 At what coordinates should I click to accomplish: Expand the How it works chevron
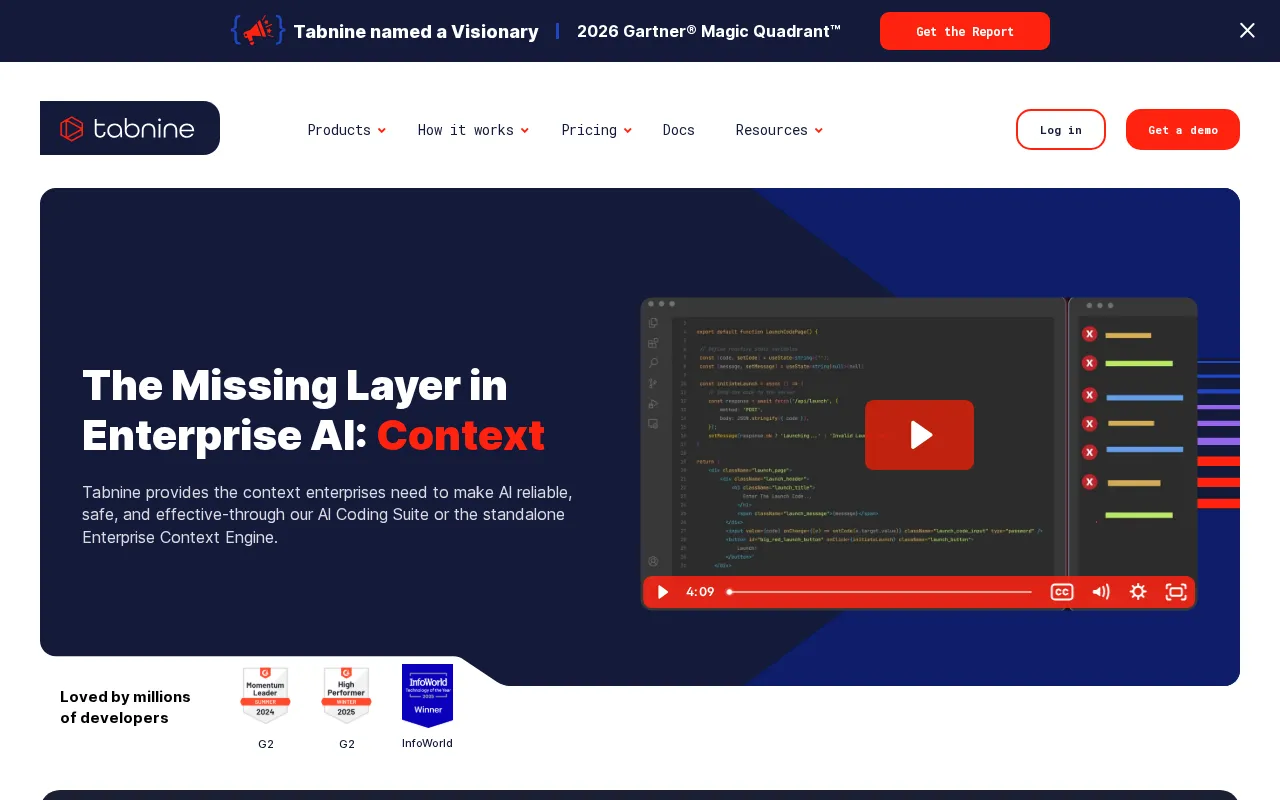[x=525, y=131]
